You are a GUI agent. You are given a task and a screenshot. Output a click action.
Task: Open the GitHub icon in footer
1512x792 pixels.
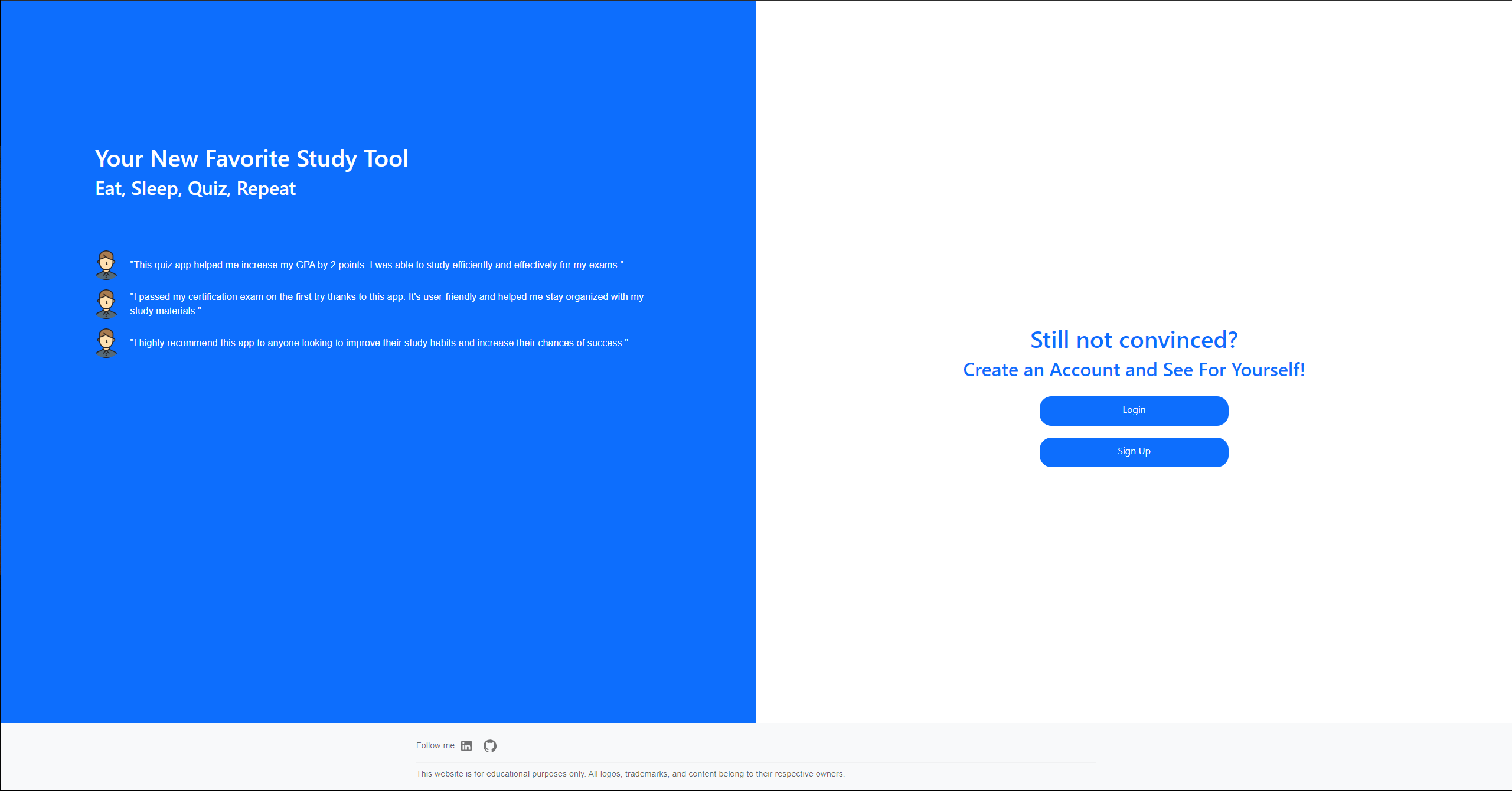click(490, 746)
